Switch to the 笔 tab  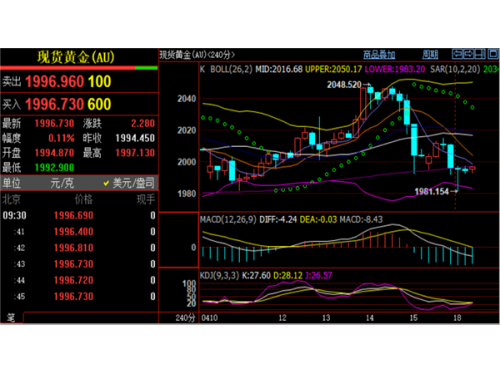pyautogui.click(x=11, y=317)
